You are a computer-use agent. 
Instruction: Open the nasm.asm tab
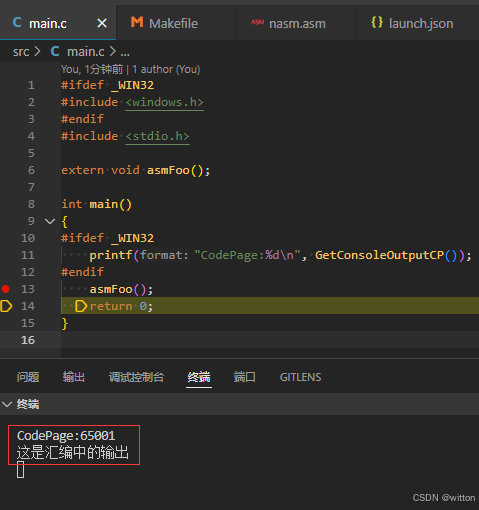tap(296, 23)
